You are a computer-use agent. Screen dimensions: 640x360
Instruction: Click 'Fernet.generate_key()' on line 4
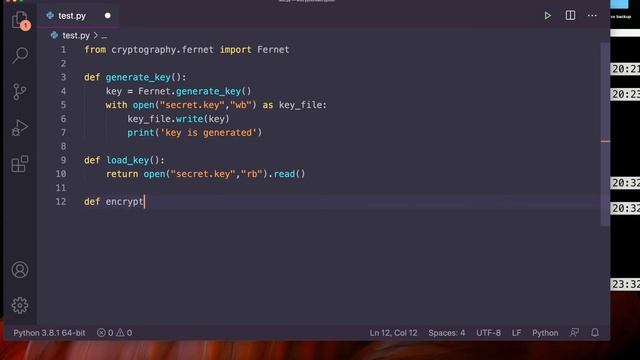195,91
